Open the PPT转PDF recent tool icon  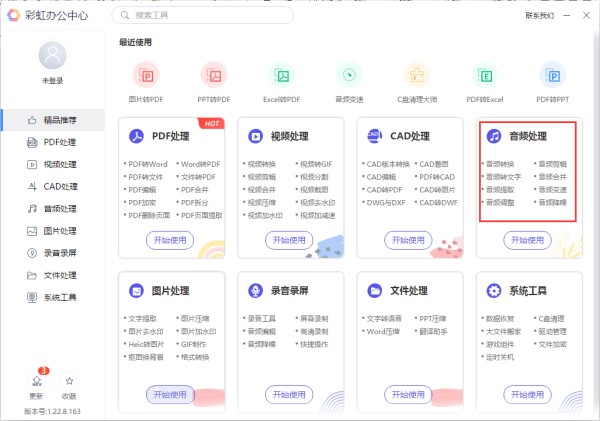[x=214, y=75]
